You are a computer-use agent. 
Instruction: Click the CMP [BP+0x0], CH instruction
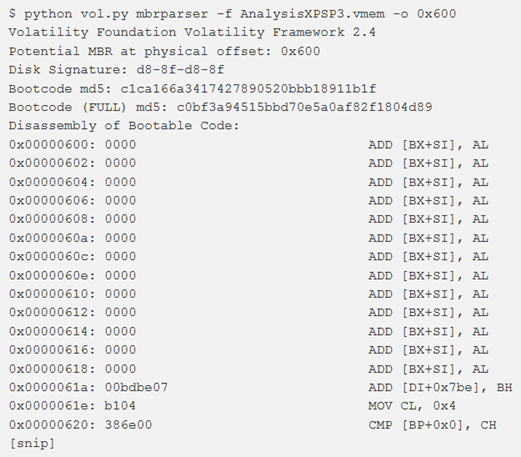tap(432, 425)
